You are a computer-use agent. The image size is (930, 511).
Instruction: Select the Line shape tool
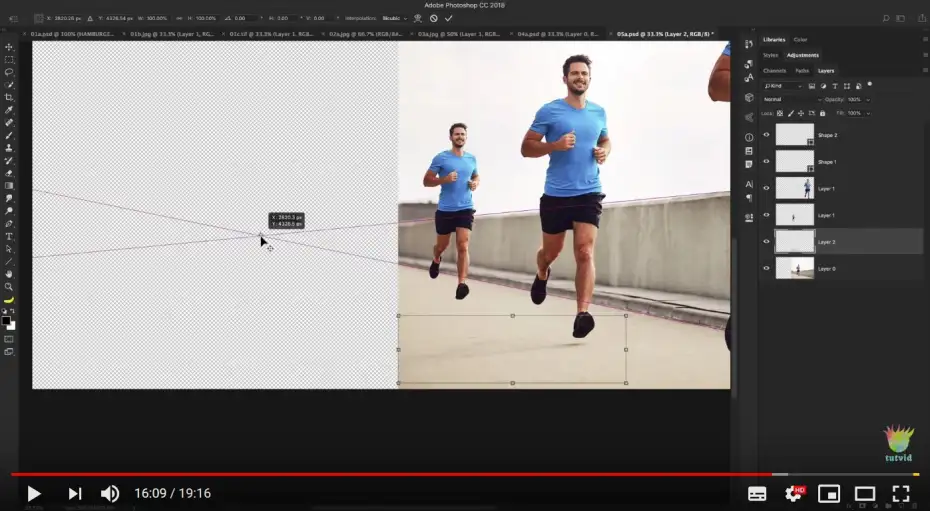(9, 261)
